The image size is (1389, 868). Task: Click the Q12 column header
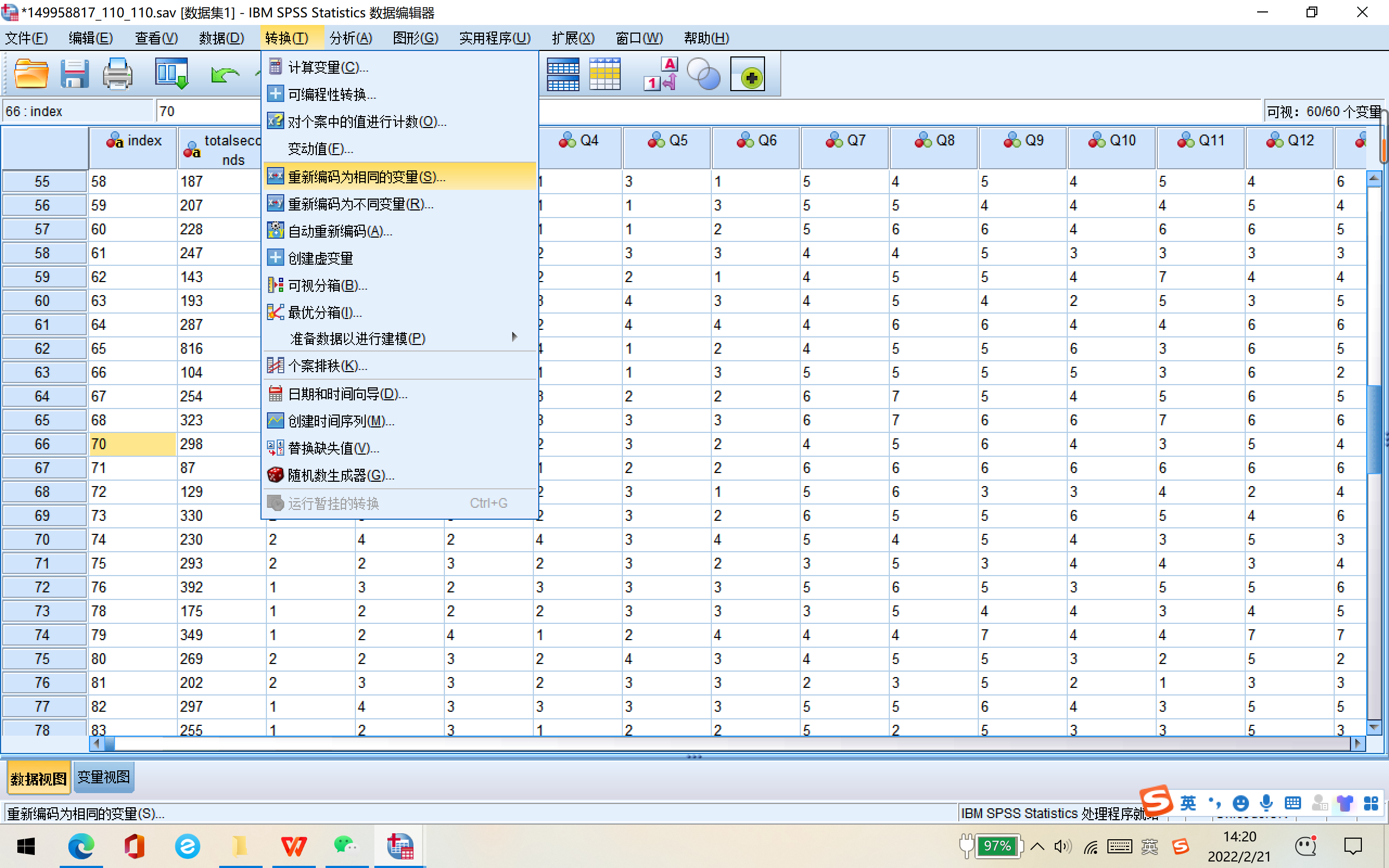(1290, 148)
